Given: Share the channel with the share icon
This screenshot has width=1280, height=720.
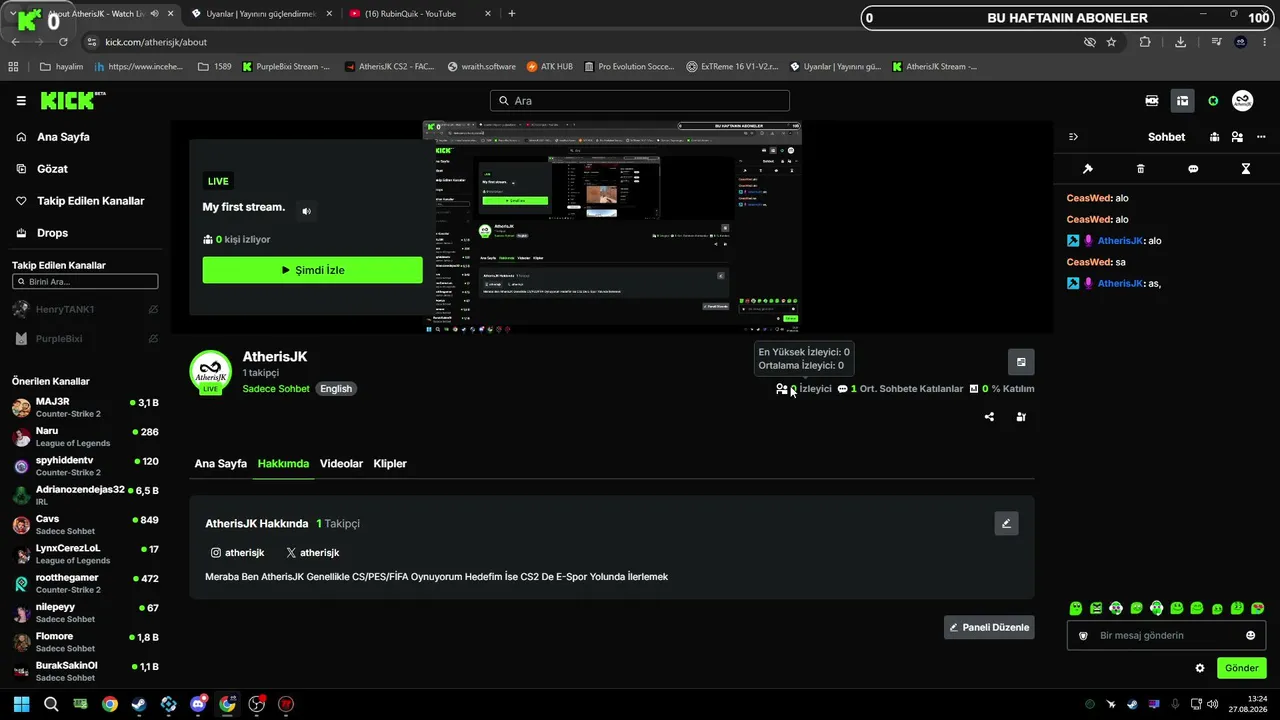Looking at the screenshot, I should (989, 417).
